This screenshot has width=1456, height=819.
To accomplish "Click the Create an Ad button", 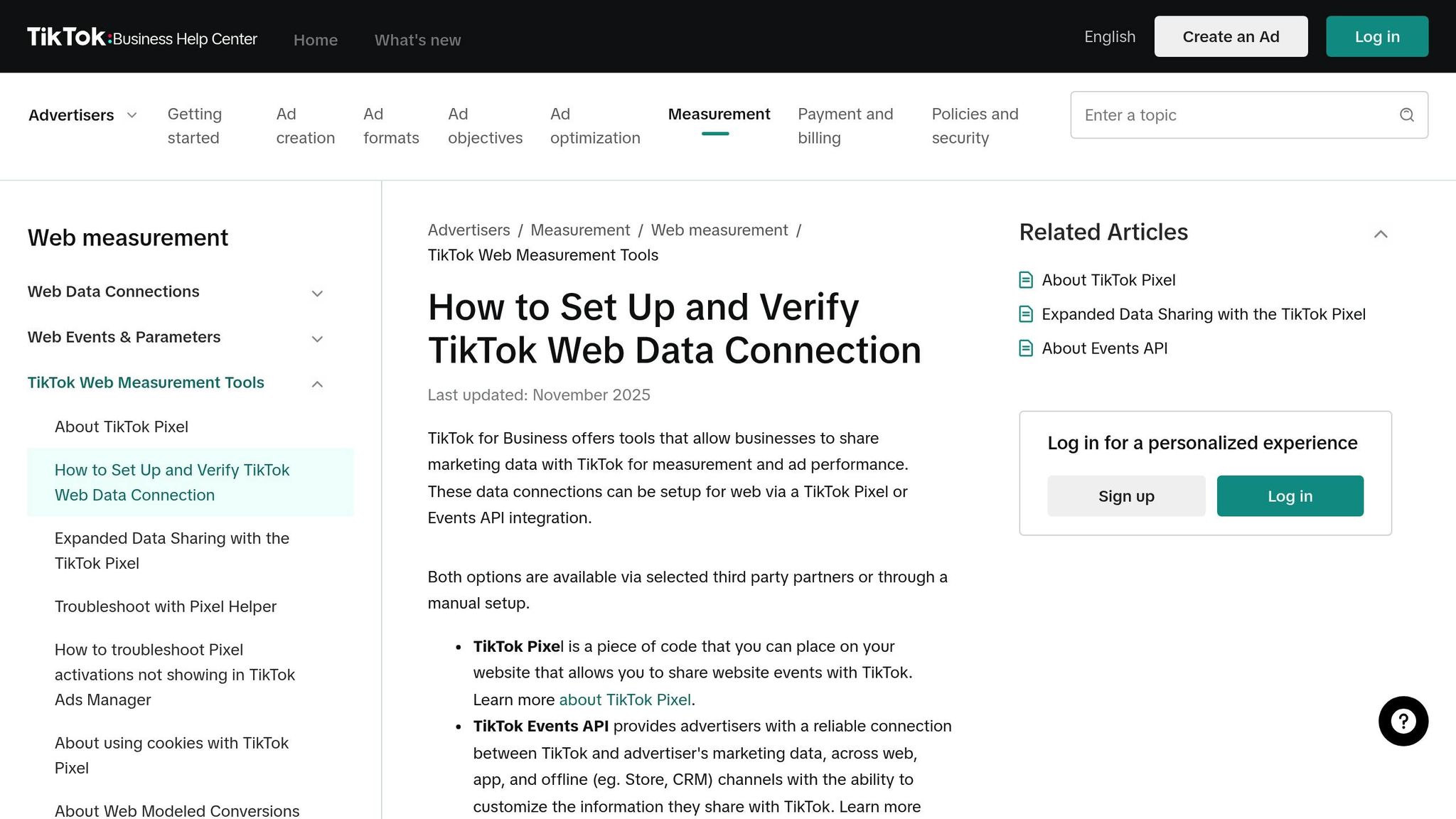I will click(1230, 37).
